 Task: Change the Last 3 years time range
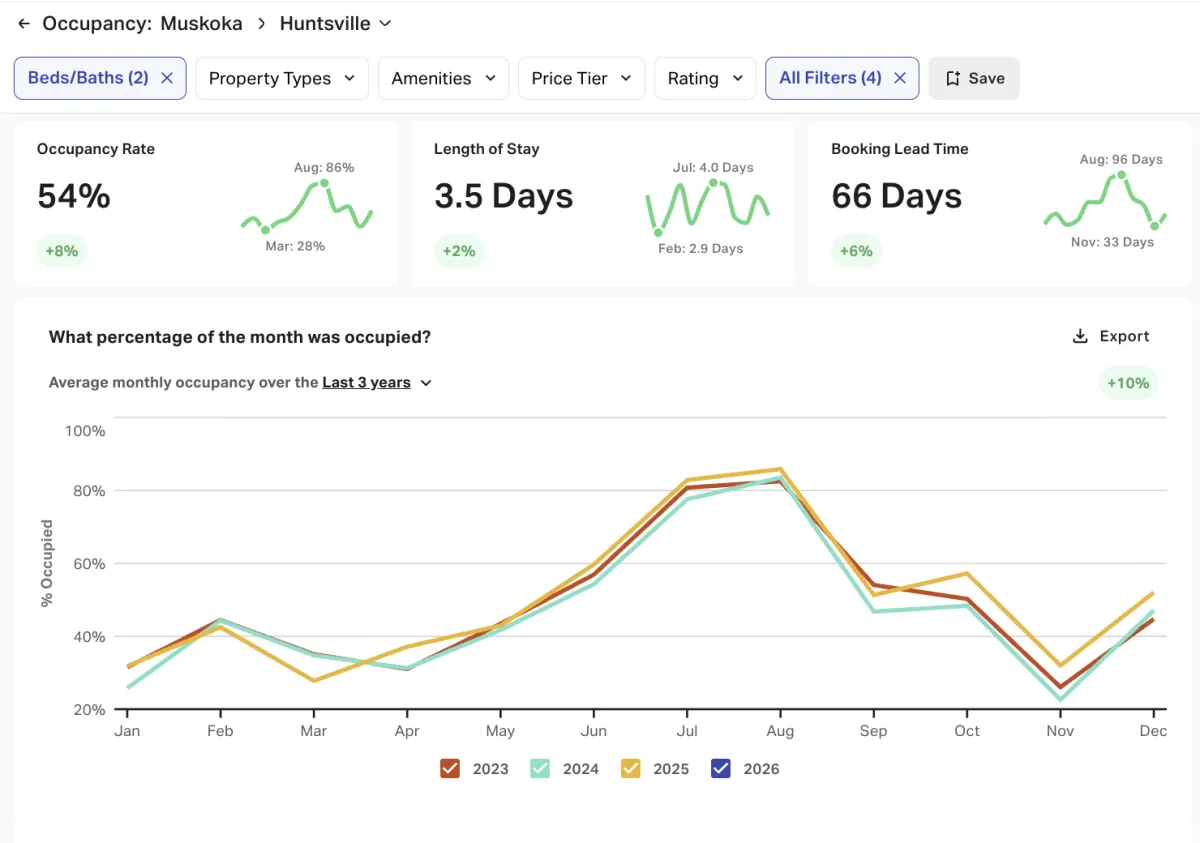376,382
